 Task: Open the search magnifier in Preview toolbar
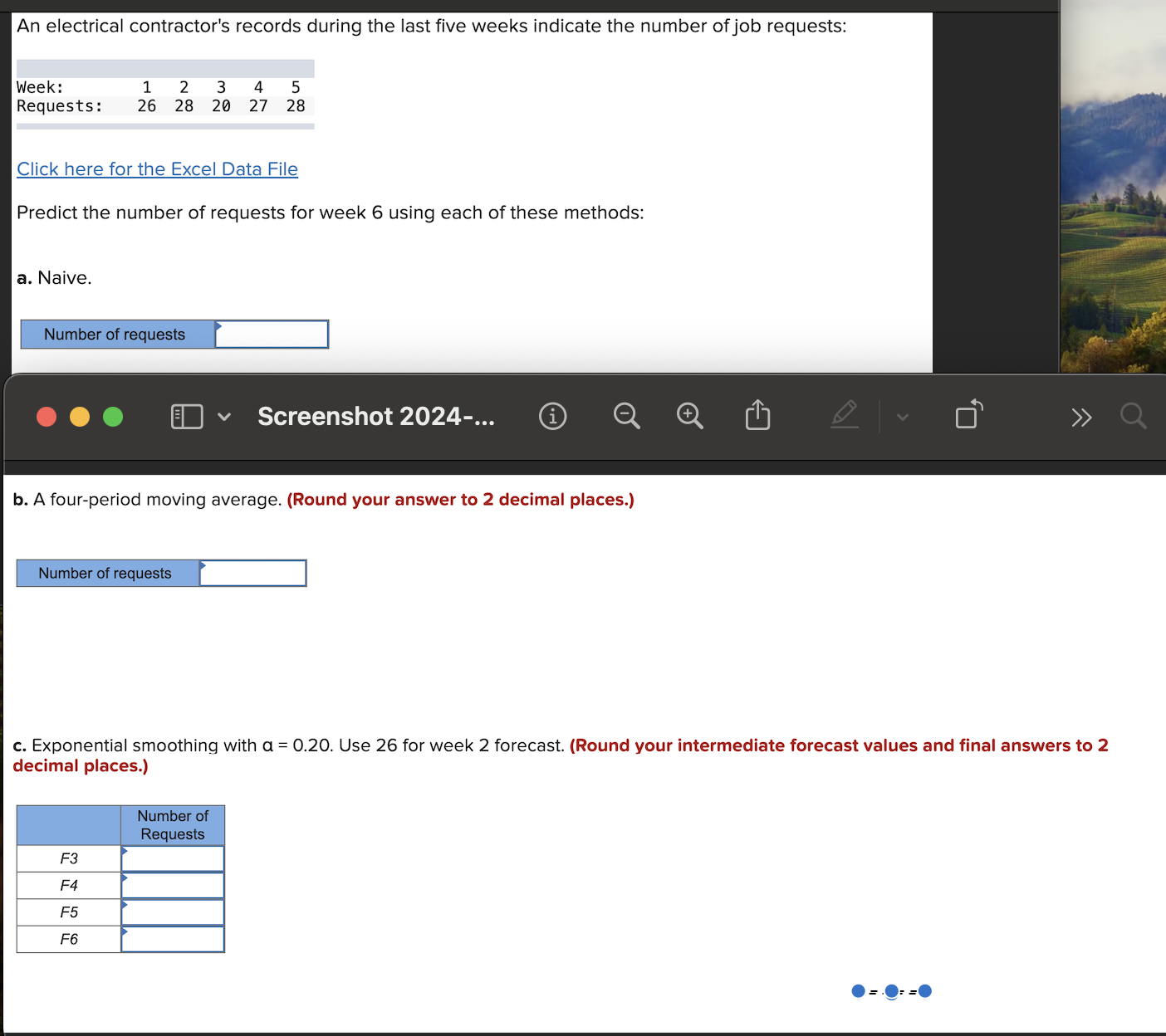[x=1134, y=415]
